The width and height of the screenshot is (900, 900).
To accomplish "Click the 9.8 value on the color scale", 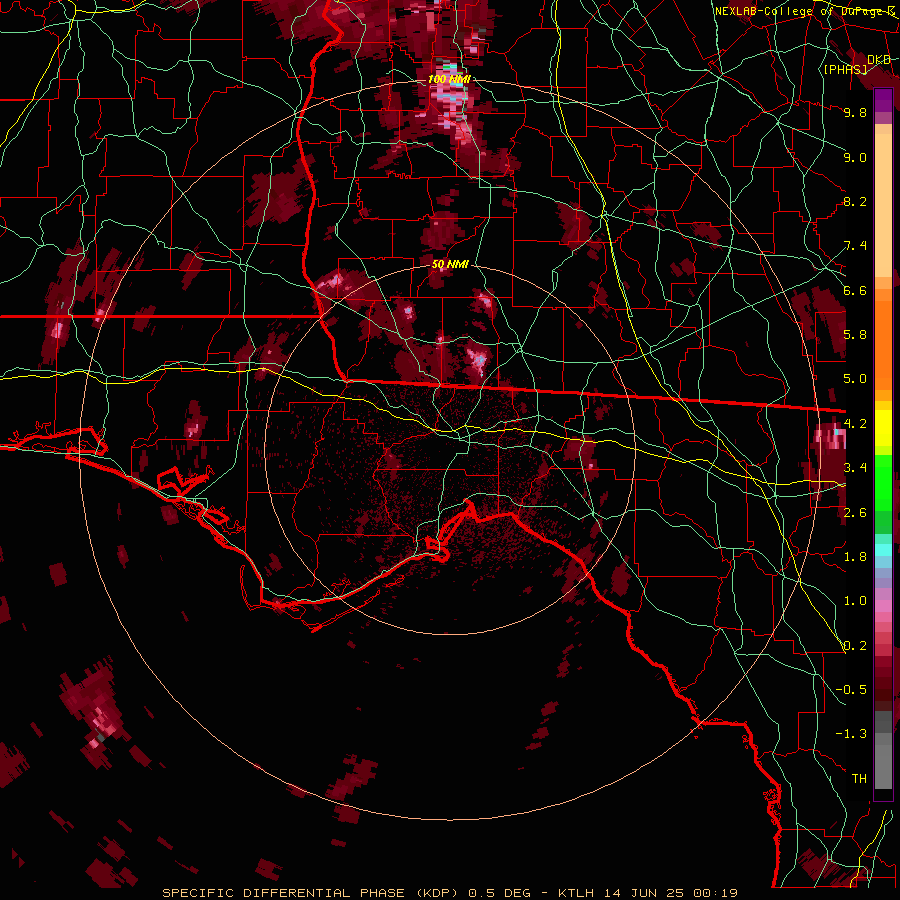I will (855, 112).
